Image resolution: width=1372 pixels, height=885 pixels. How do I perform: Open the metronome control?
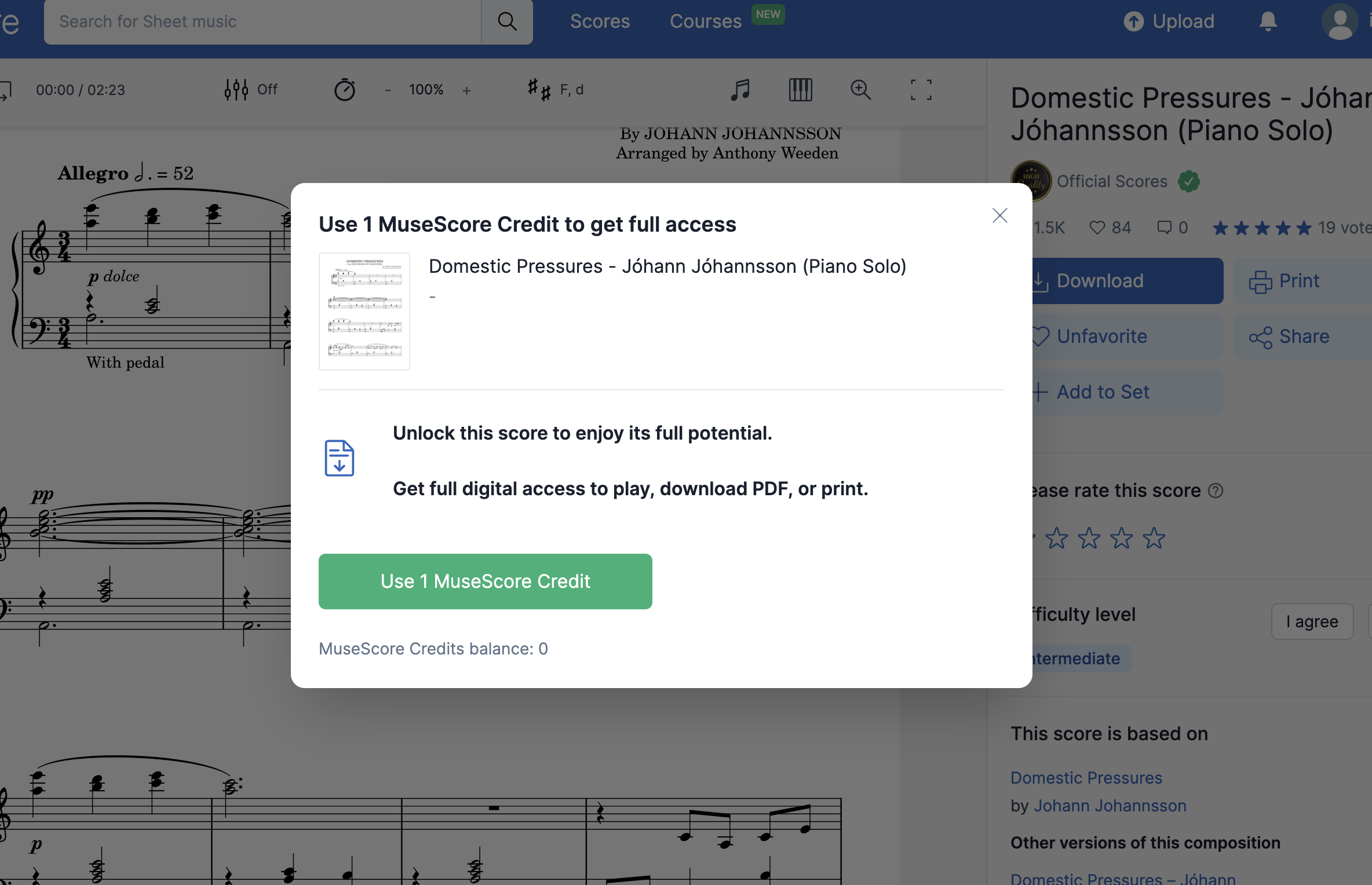(345, 90)
